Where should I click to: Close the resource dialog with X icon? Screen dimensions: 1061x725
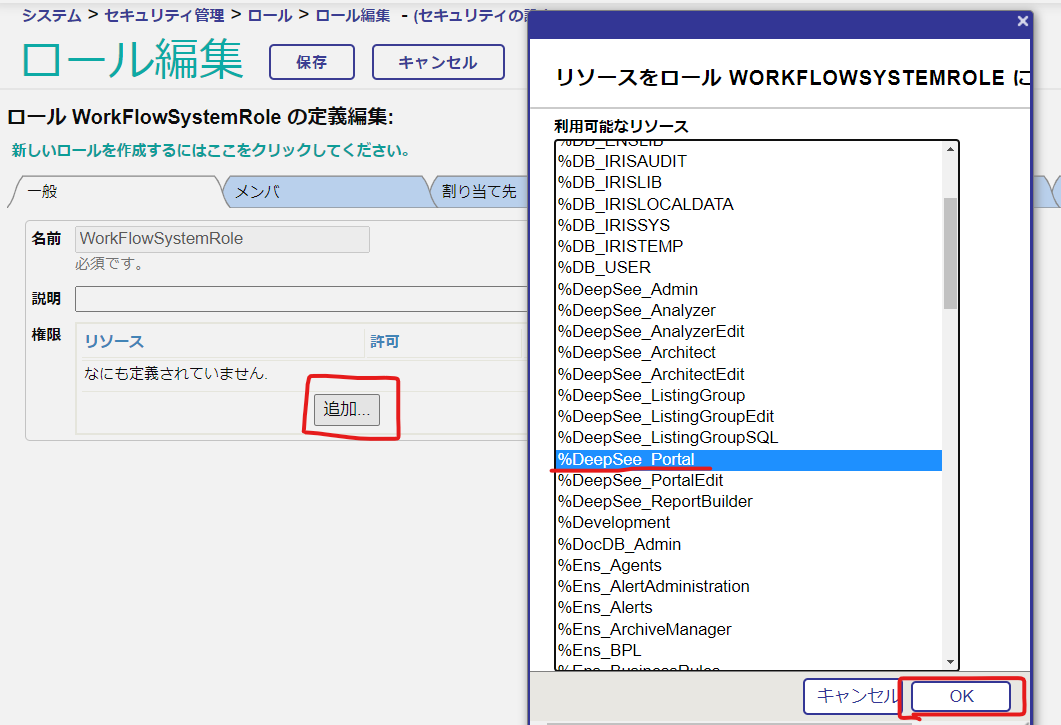pyautogui.click(x=1022, y=21)
